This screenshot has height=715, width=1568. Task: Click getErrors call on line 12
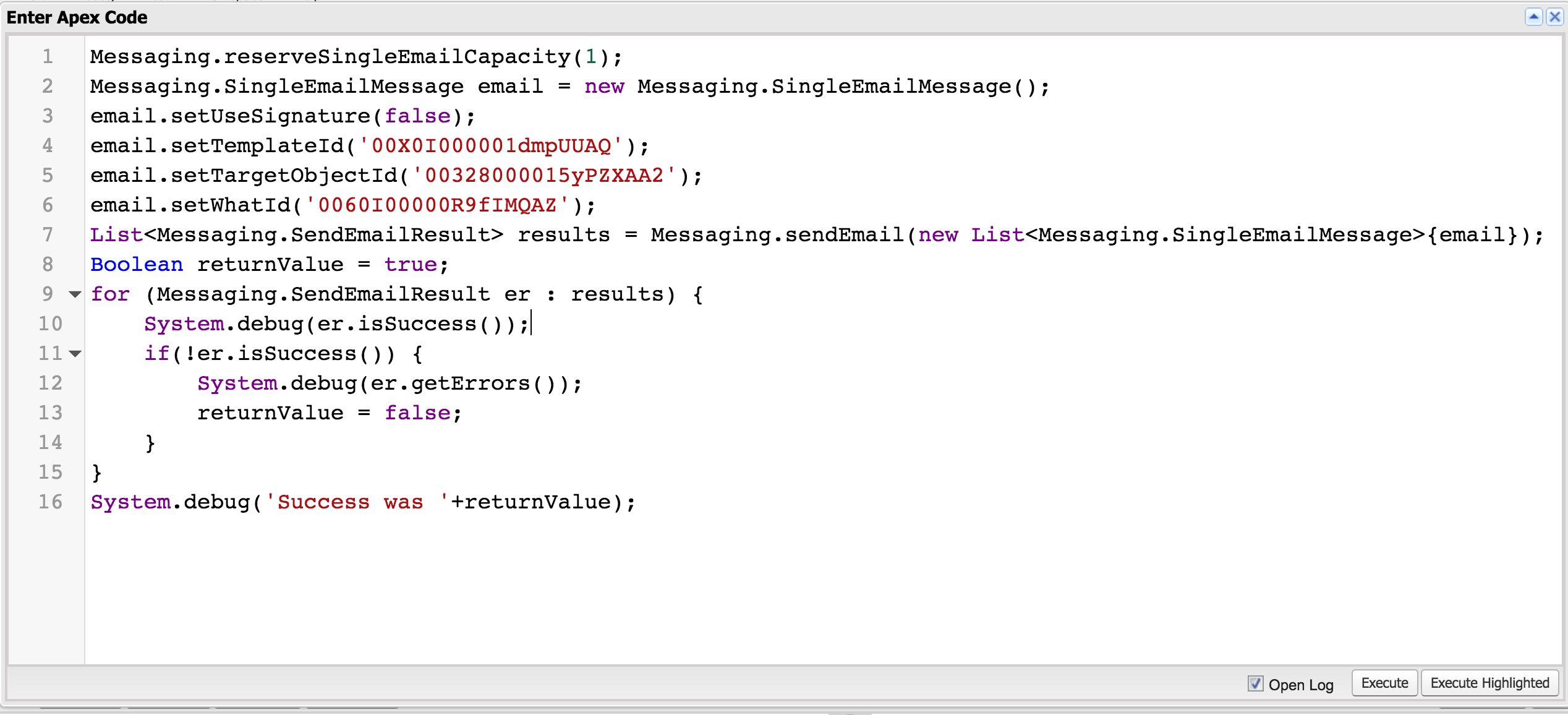[x=470, y=383]
